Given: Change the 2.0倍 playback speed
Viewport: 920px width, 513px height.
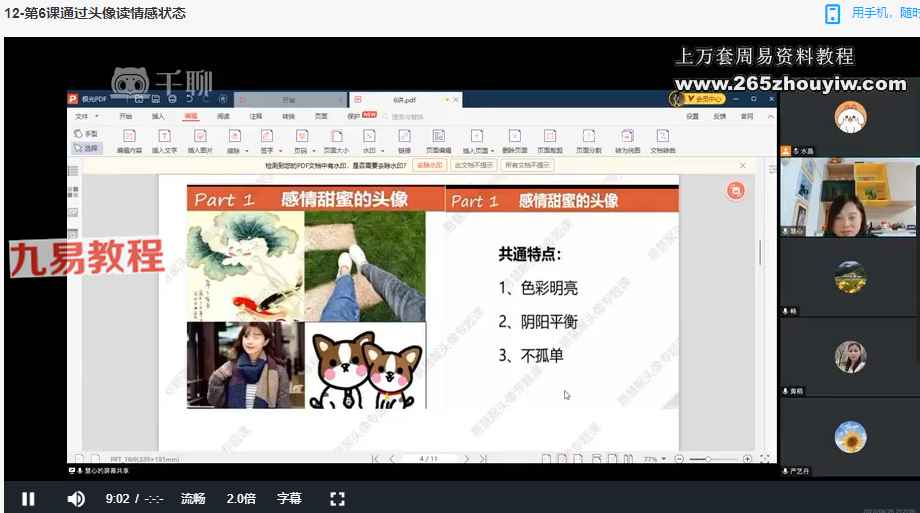Looking at the screenshot, I should pyautogui.click(x=241, y=499).
